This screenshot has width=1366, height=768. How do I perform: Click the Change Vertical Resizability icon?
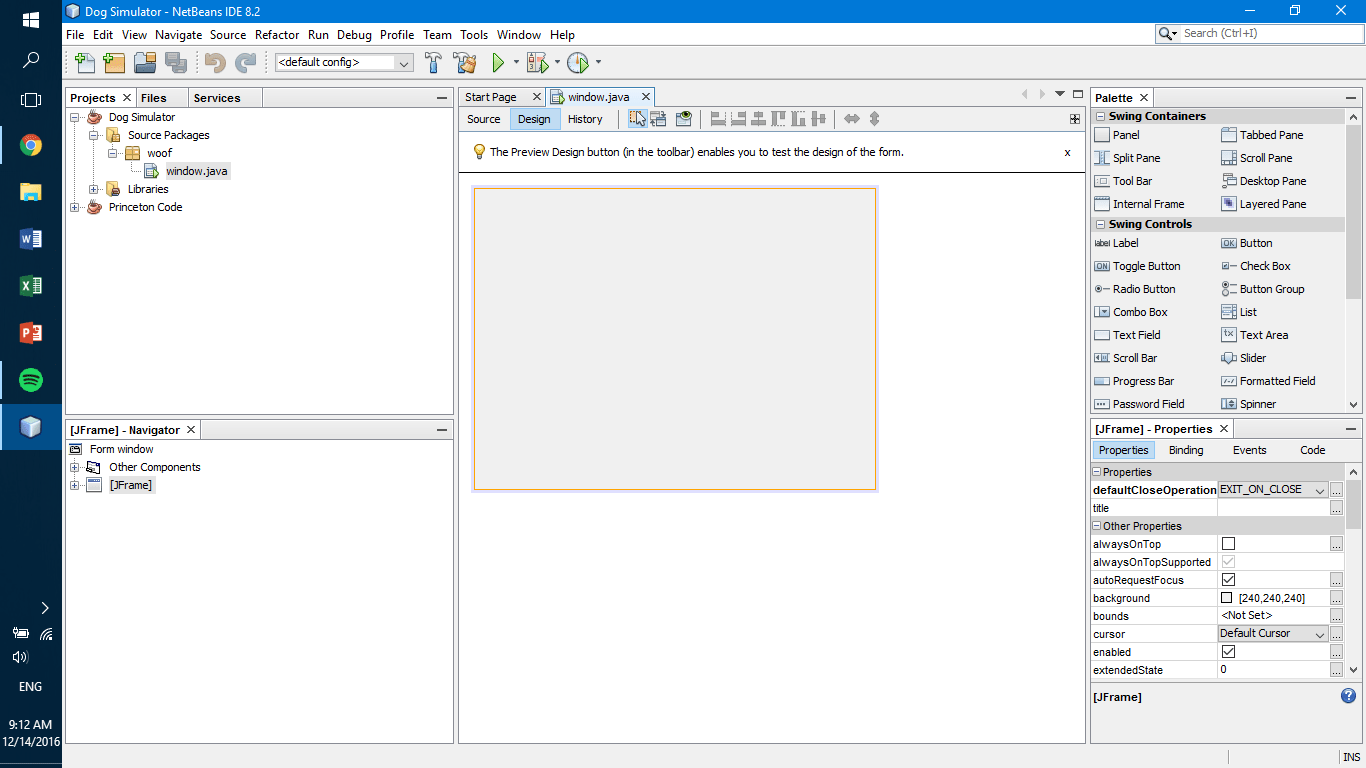click(x=874, y=119)
